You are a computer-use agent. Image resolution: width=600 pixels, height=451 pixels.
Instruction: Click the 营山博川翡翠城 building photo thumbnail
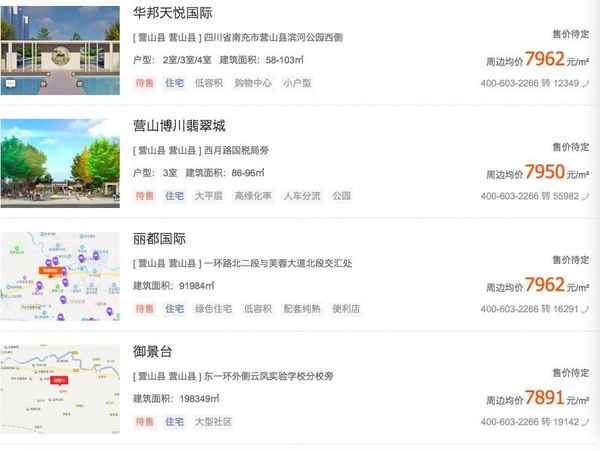click(x=60, y=161)
